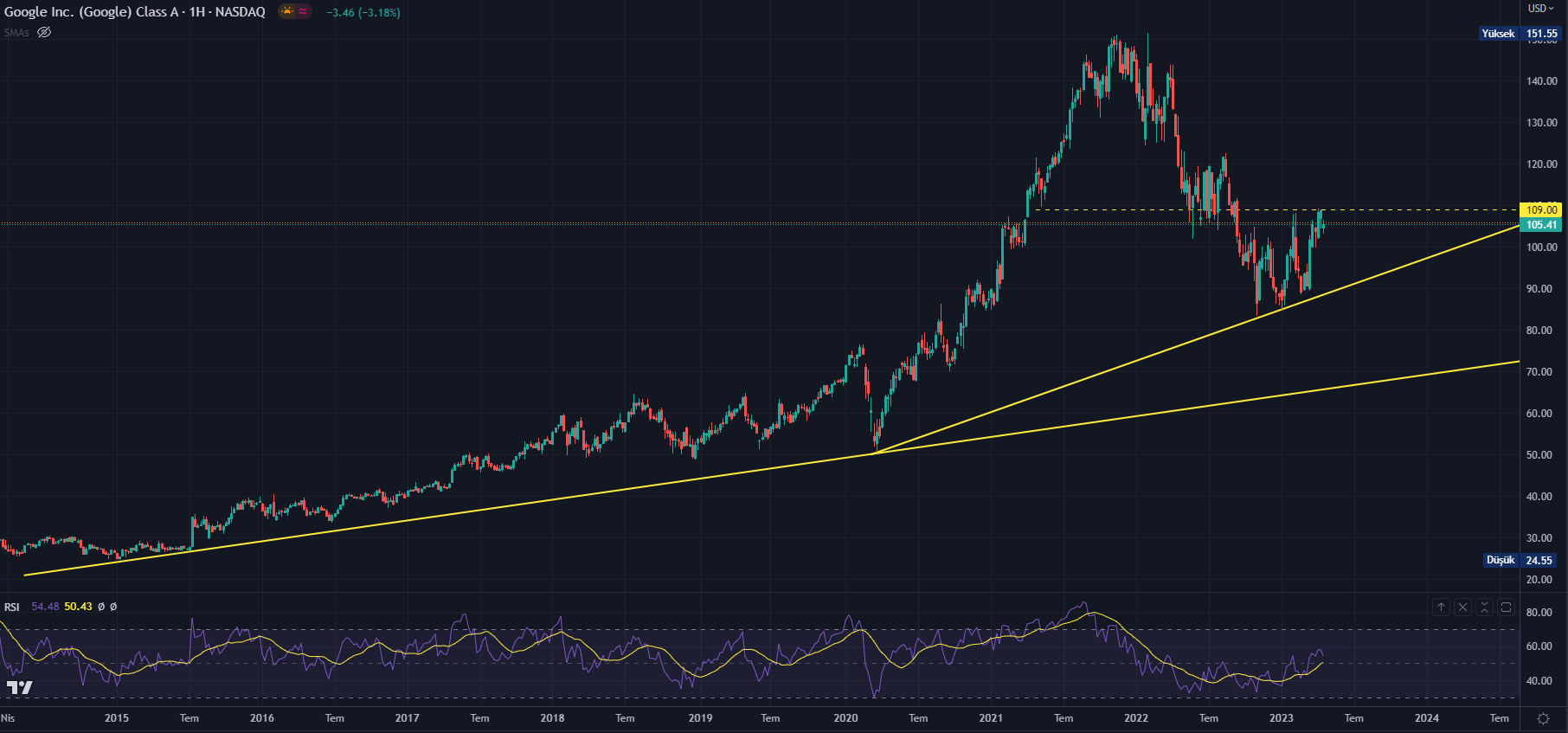Screen dimensions: 1568x733
Task: Click the 2016 label on time axis
Action: [x=262, y=718]
